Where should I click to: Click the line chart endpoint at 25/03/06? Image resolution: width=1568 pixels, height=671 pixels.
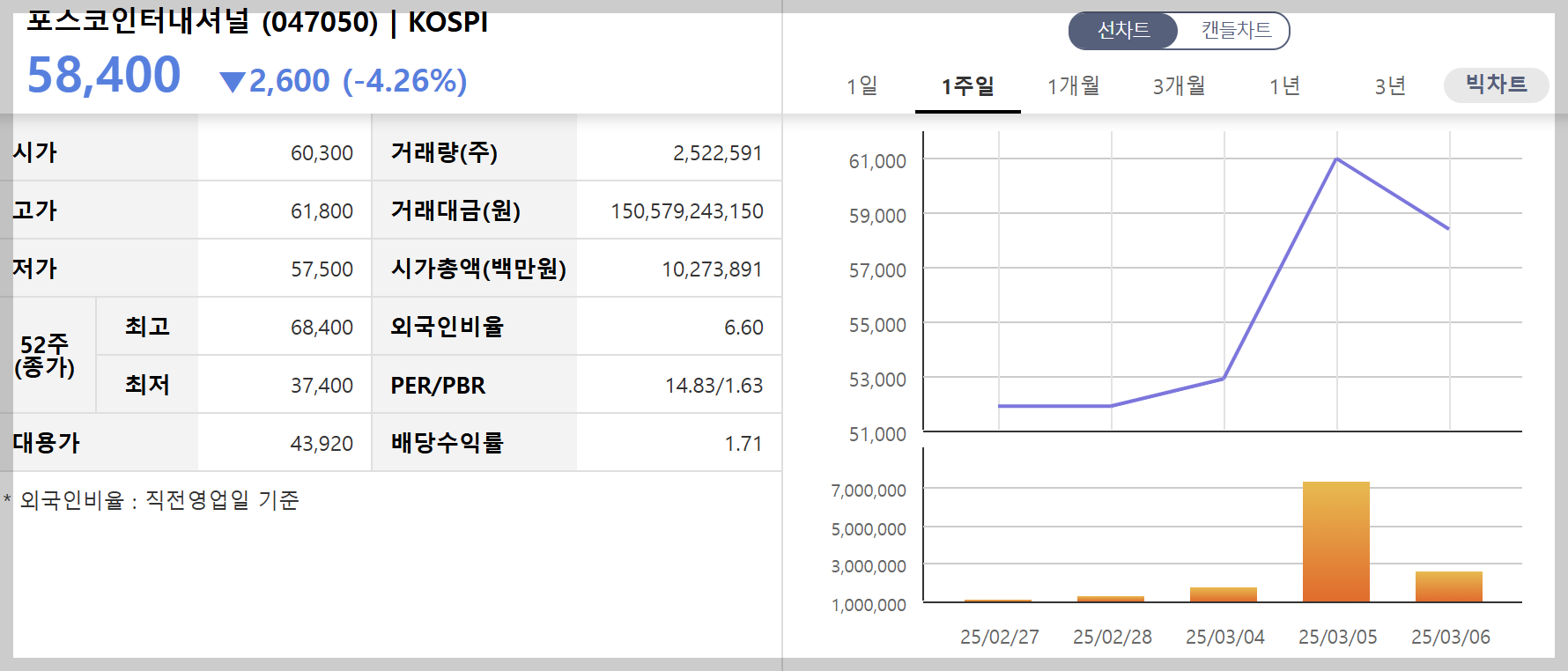point(1448,228)
